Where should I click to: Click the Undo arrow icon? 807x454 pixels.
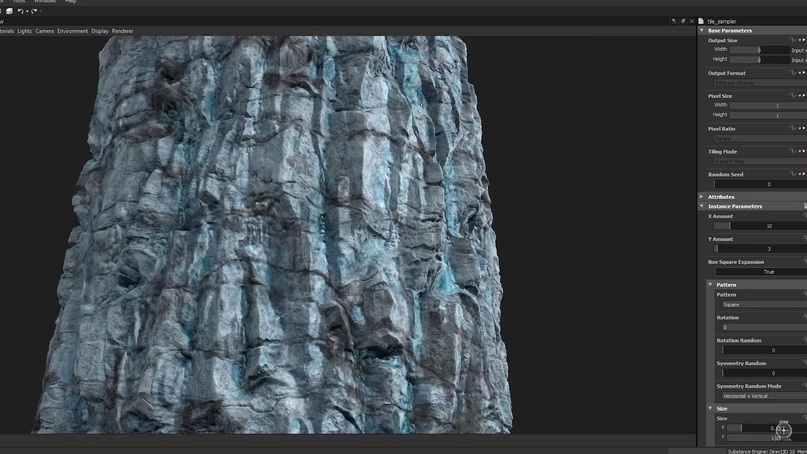pyautogui.click(x=20, y=11)
